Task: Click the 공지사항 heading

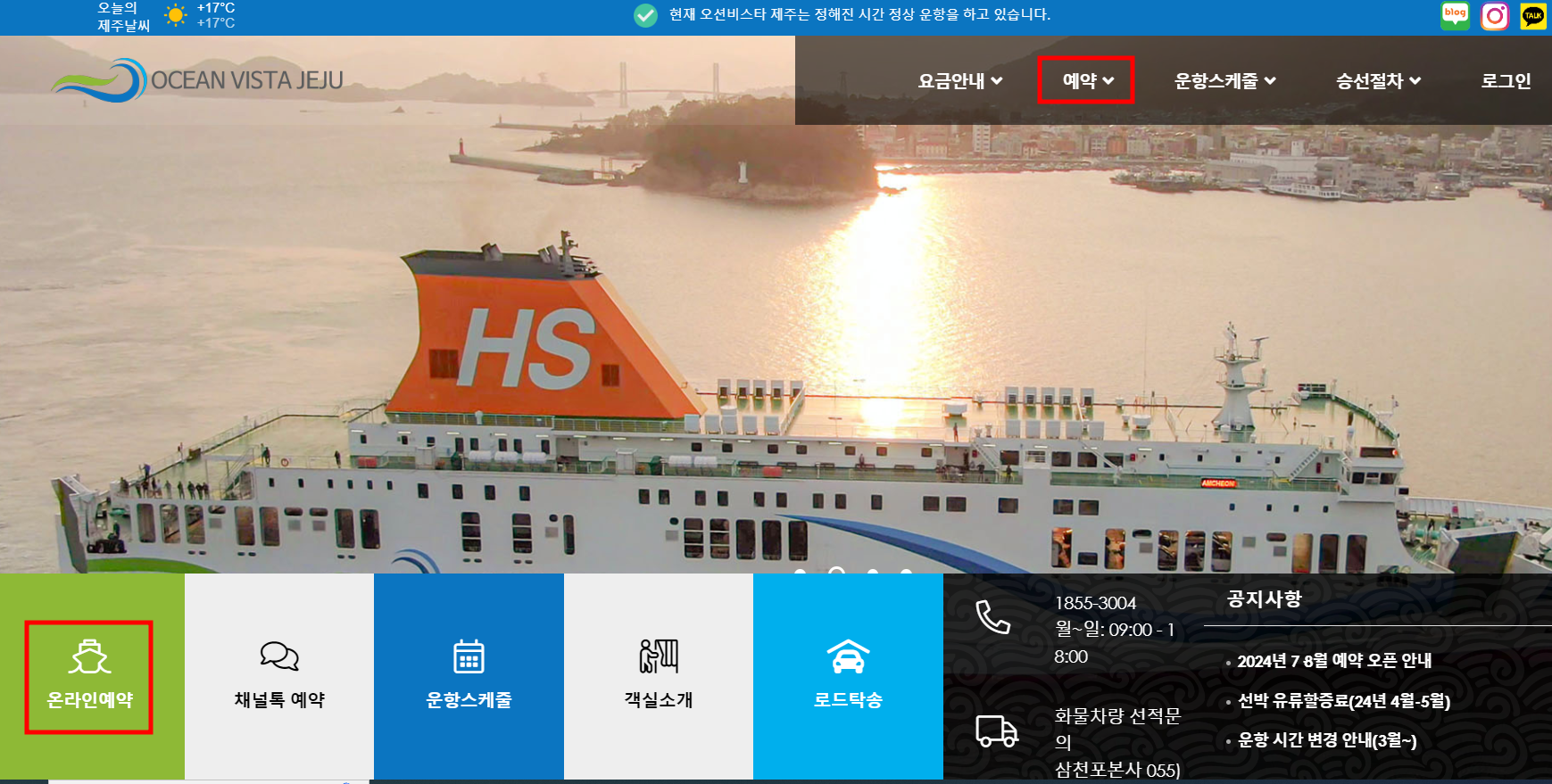Action: (1264, 598)
